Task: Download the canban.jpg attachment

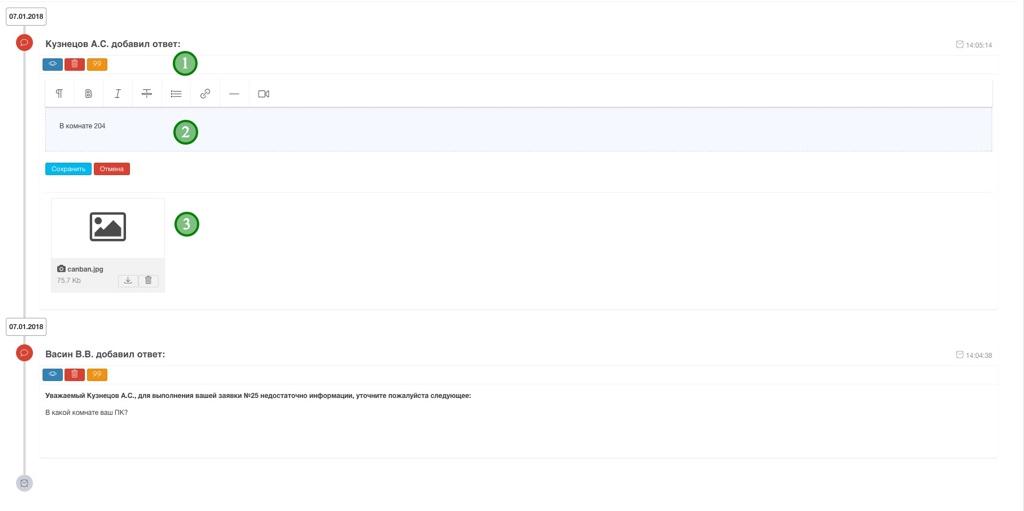Action: 128,281
